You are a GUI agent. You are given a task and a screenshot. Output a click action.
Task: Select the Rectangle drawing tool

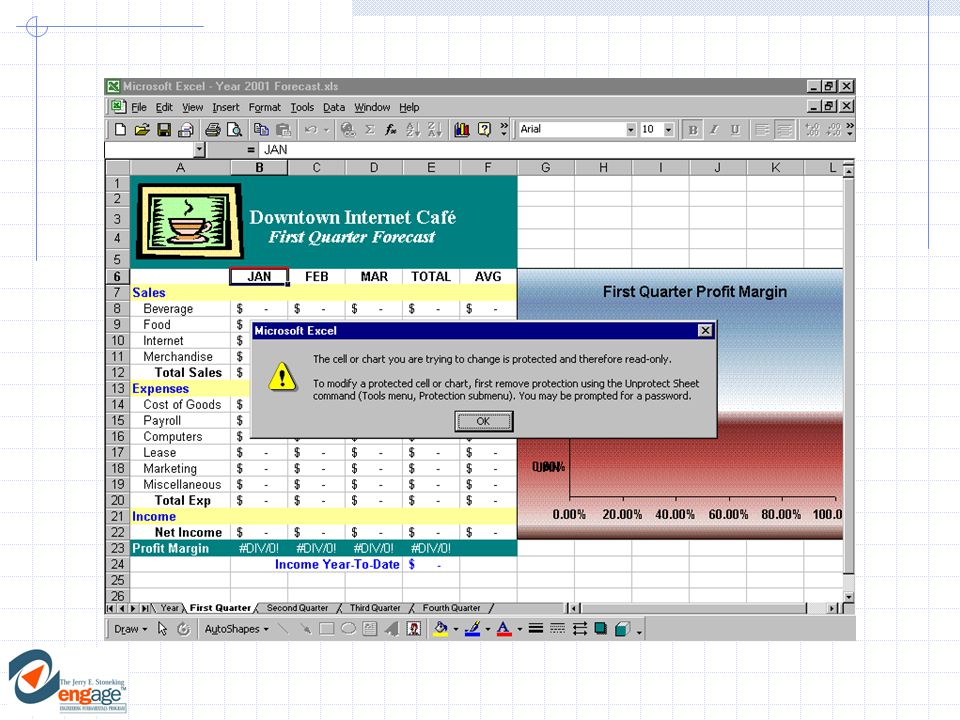[x=327, y=629]
